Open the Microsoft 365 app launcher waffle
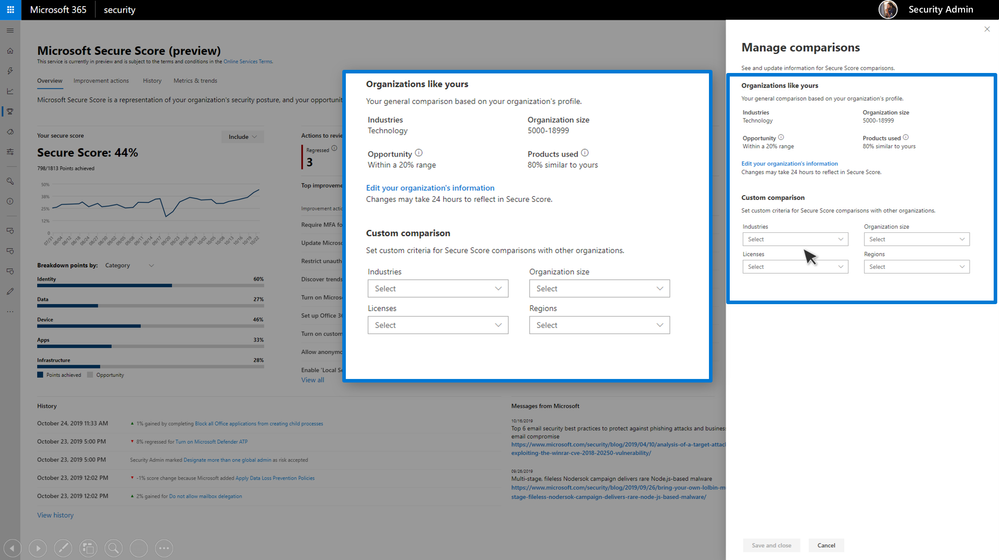 pyautogui.click(x=10, y=10)
